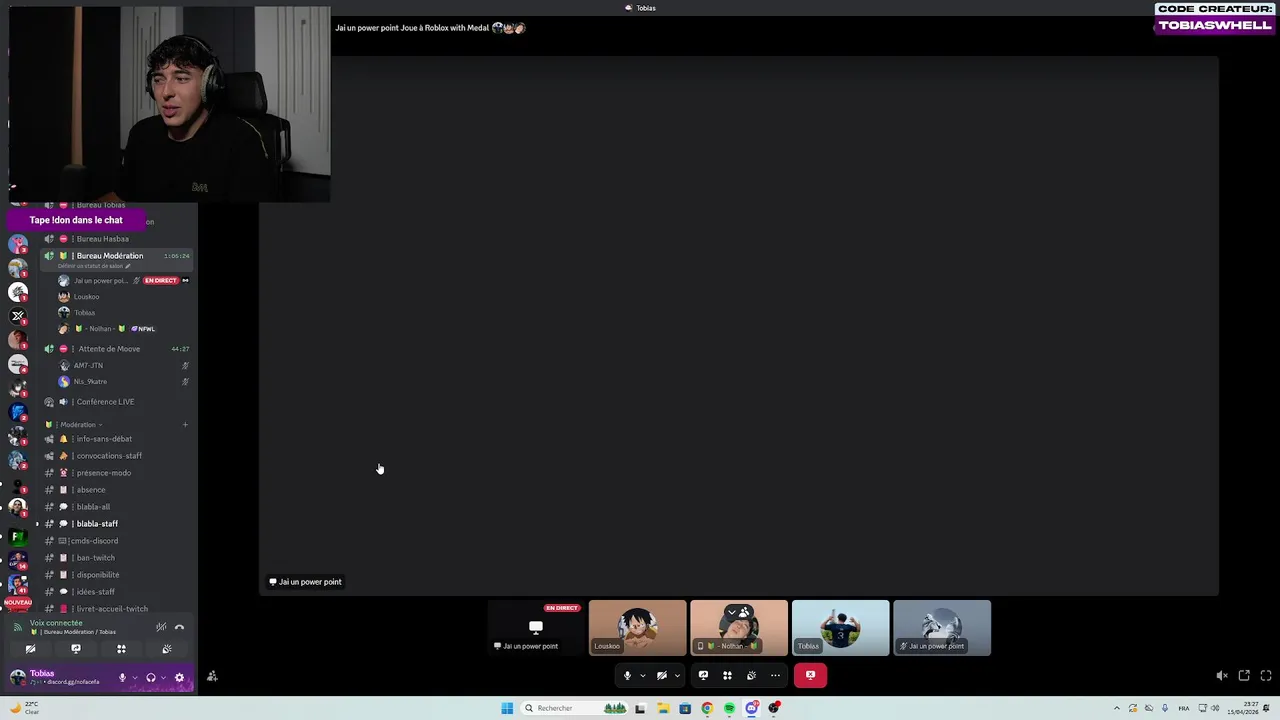Create channel with Modération plus icon
The width and height of the screenshot is (1280, 720).
coord(185,425)
